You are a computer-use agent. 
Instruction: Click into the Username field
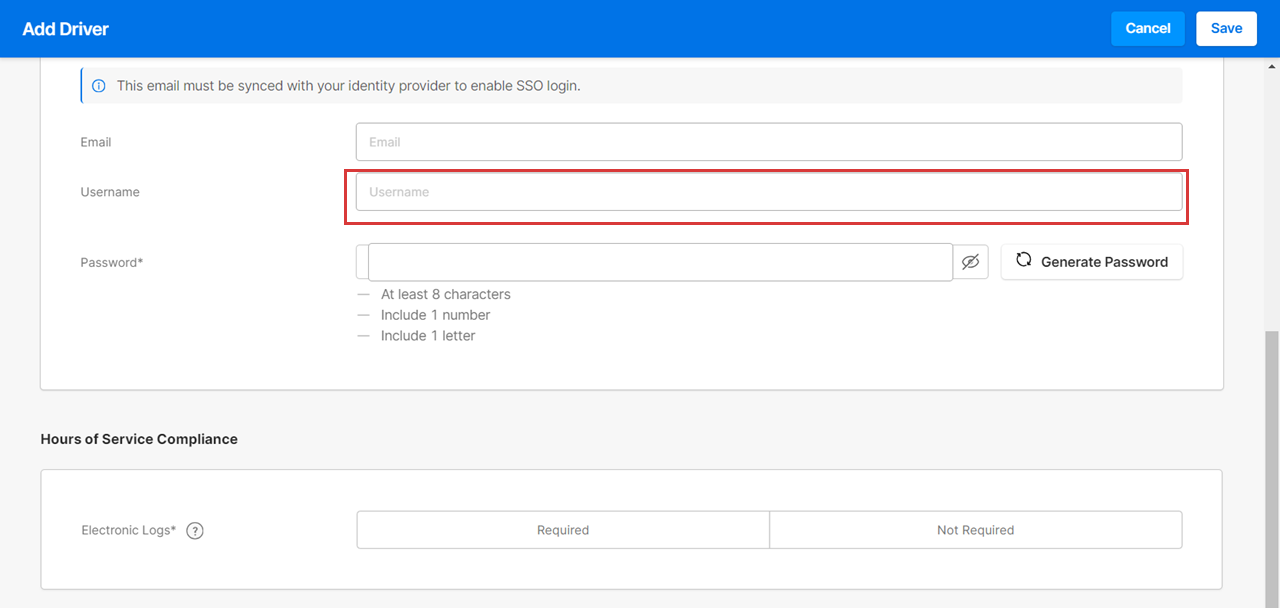(769, 192)
